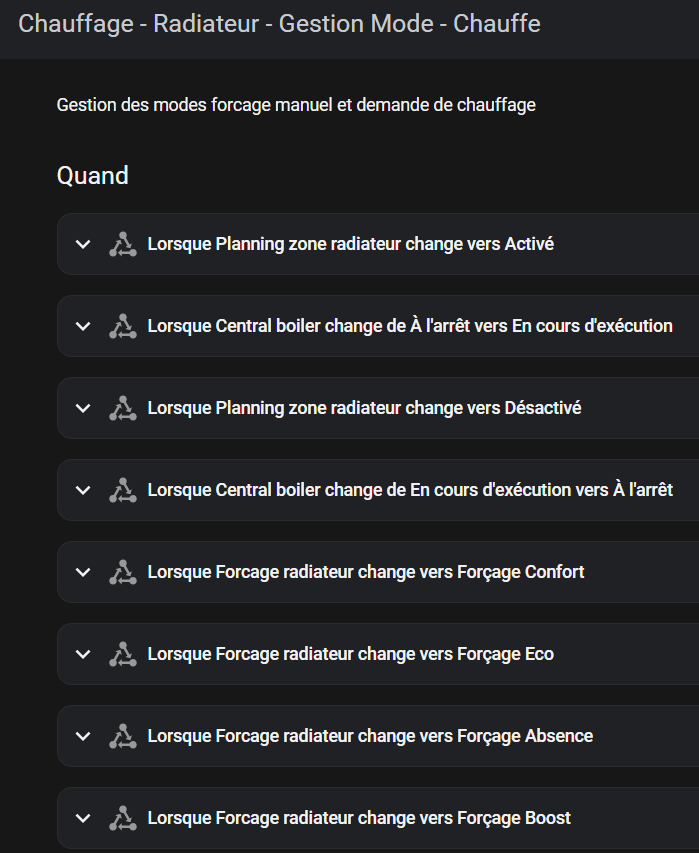Click state icon of Planning zone radiateur Activé trigger
Viewport: 699px width, 853px height.
[x=123, y=244]
